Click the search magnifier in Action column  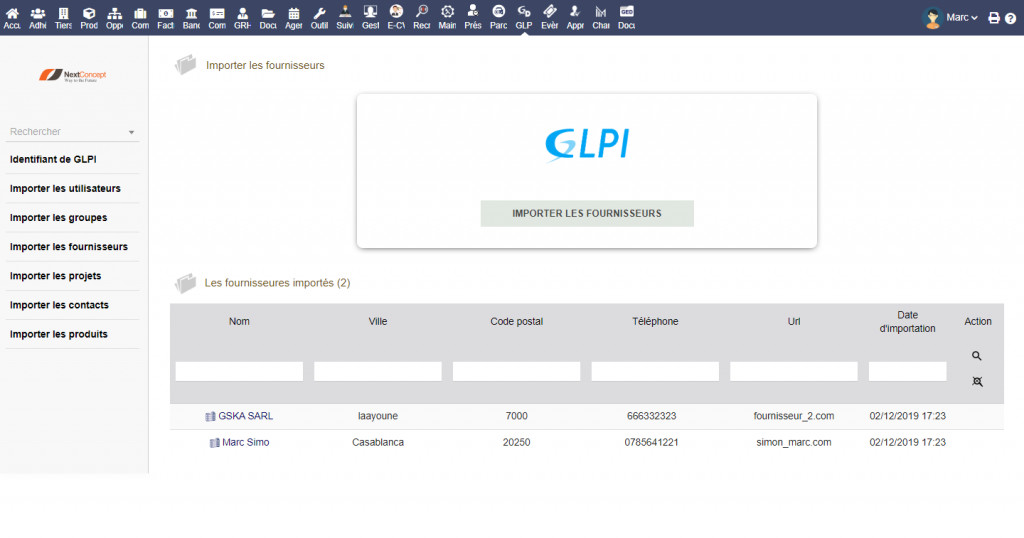[x=976, y=356]
